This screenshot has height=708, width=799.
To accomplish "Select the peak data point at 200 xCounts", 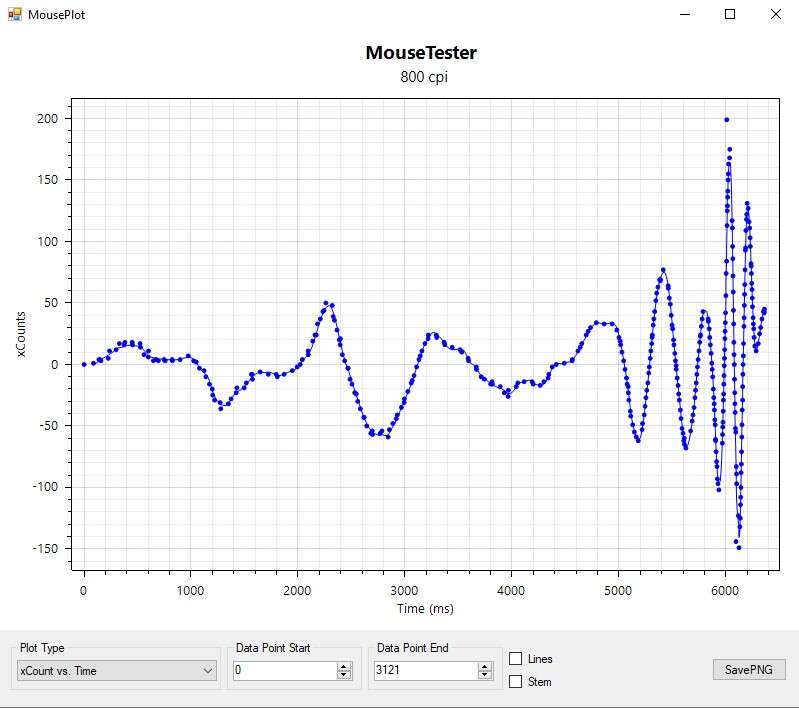I will click(726, 120).
